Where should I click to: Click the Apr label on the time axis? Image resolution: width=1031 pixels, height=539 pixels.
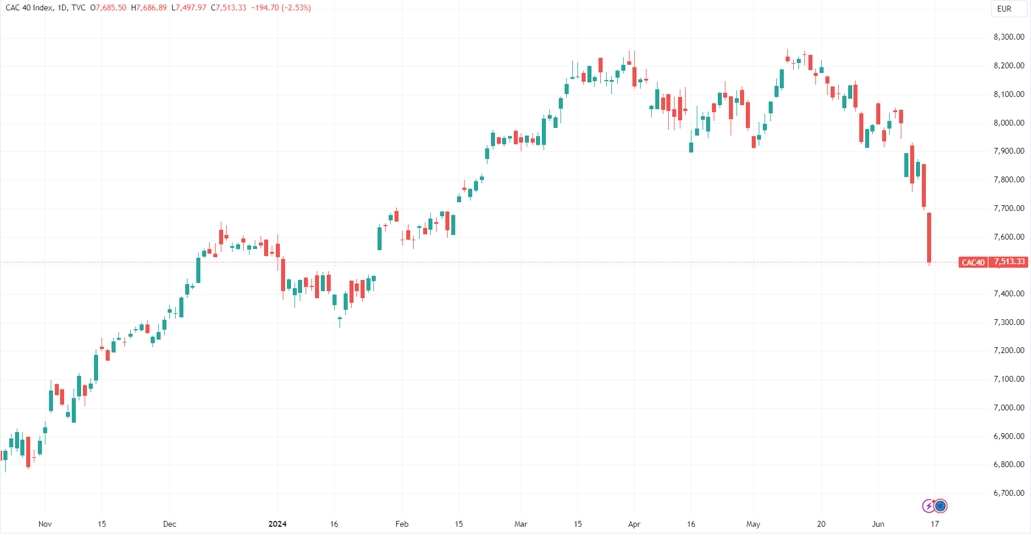632,523
